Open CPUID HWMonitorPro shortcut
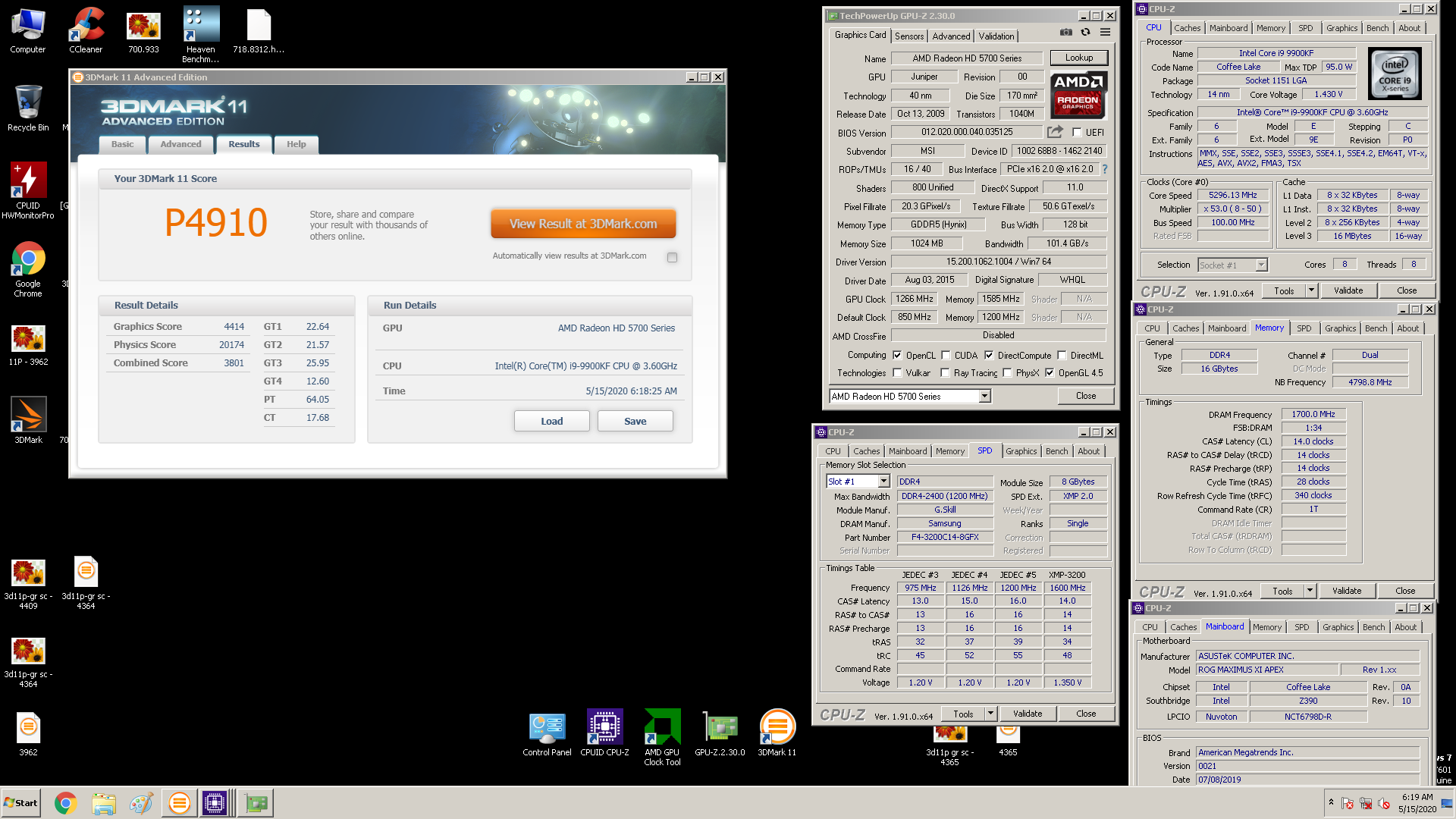 click(x=28, y=191)
